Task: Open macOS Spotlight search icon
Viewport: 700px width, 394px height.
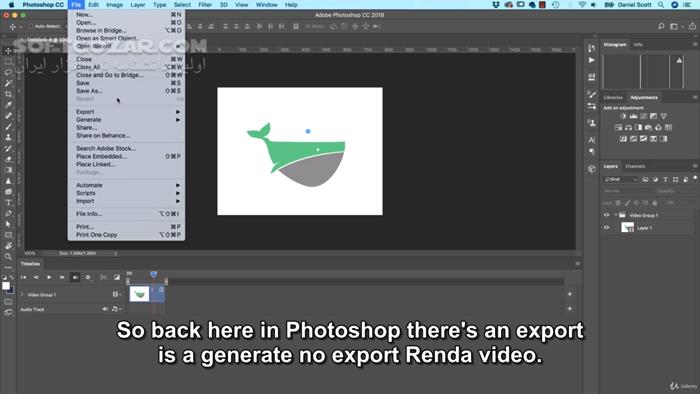Action: [x=661, y=5]
